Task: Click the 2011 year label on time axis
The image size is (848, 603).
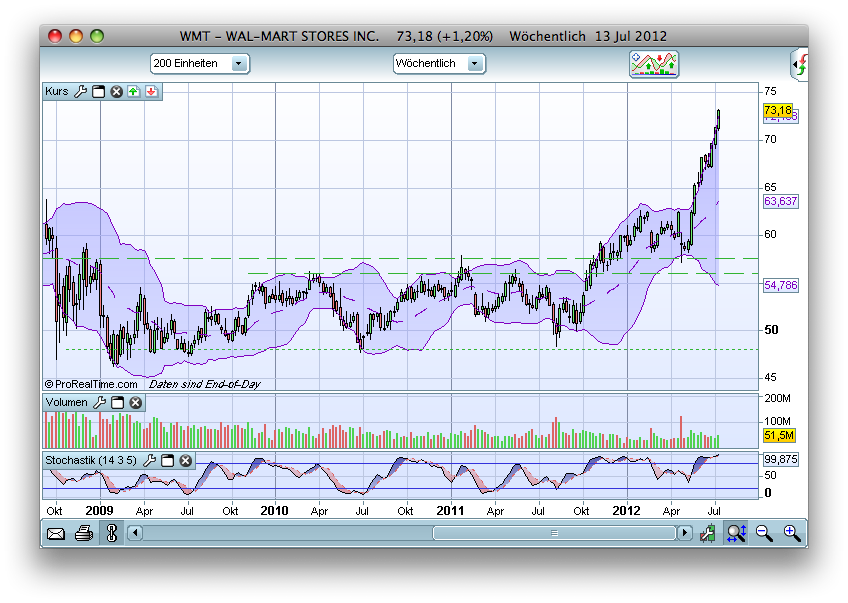Action: click(450, 511)
